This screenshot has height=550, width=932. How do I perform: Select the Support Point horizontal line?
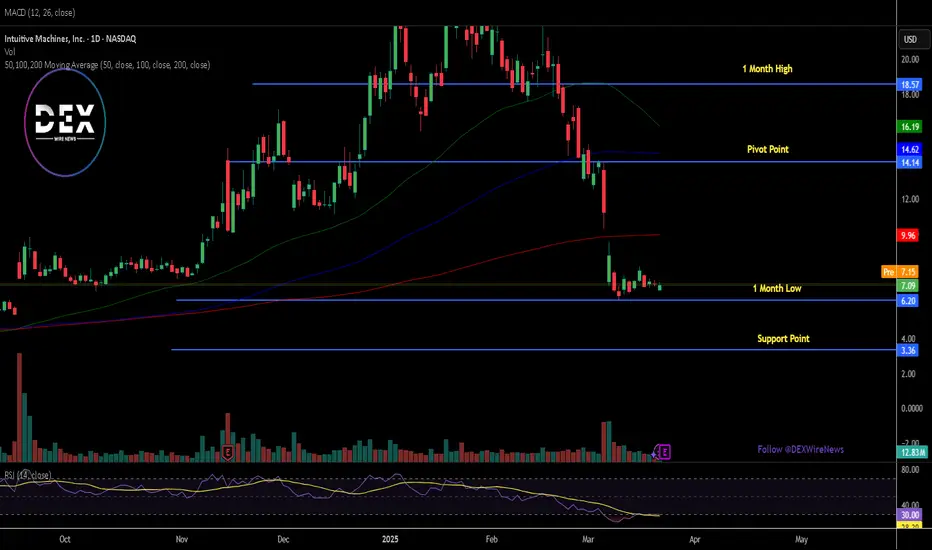point(534,350)
